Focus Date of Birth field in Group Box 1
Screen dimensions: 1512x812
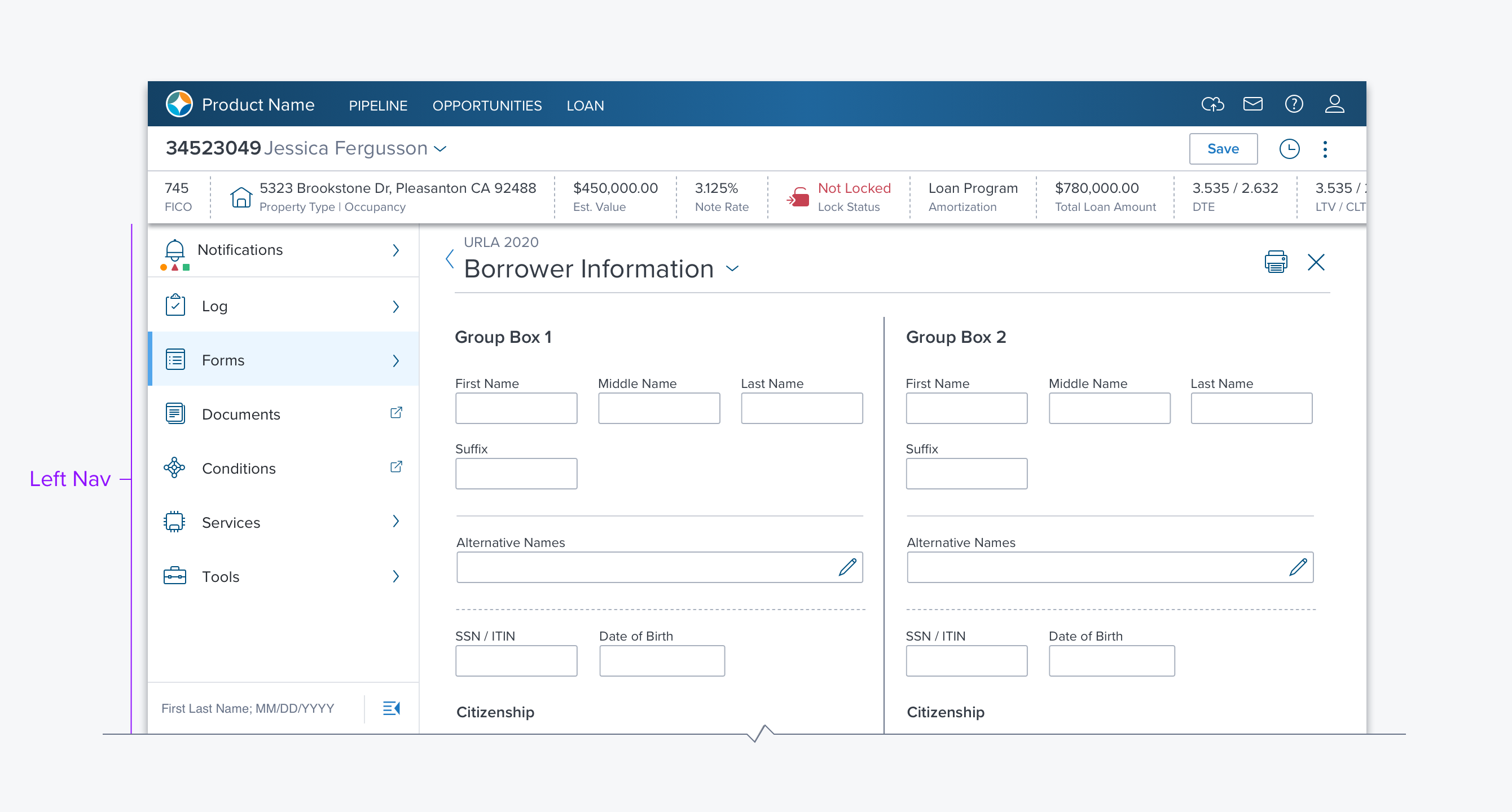pyautogui.click(x=662, y=661)
